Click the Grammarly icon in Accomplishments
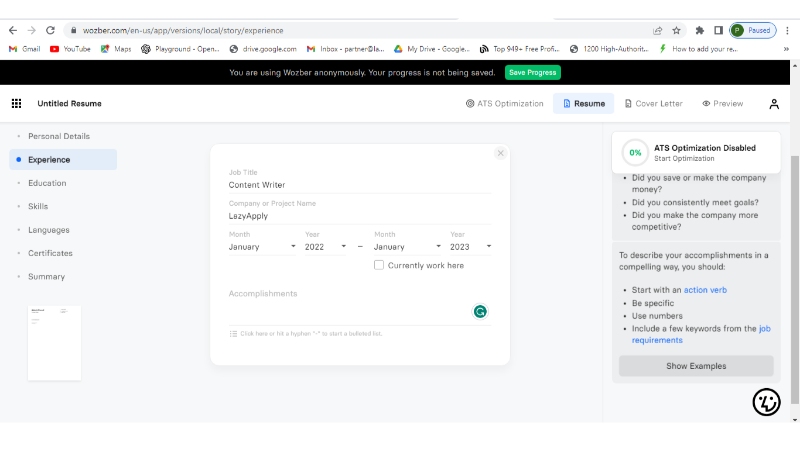800x449 pixels. [480, 312]
